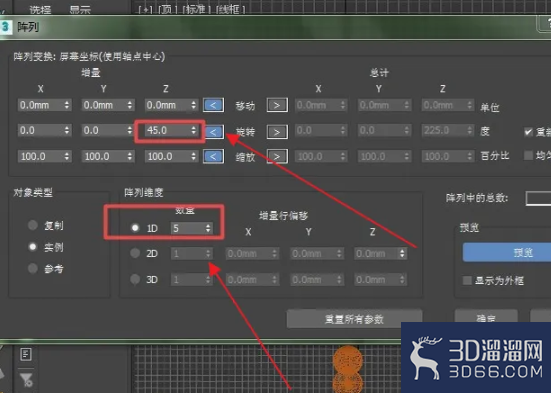Click the 2D row offset Z spinner arrows
Image resolution: width=551 pixels, height=393 pixels.
(x=402, y=253)
